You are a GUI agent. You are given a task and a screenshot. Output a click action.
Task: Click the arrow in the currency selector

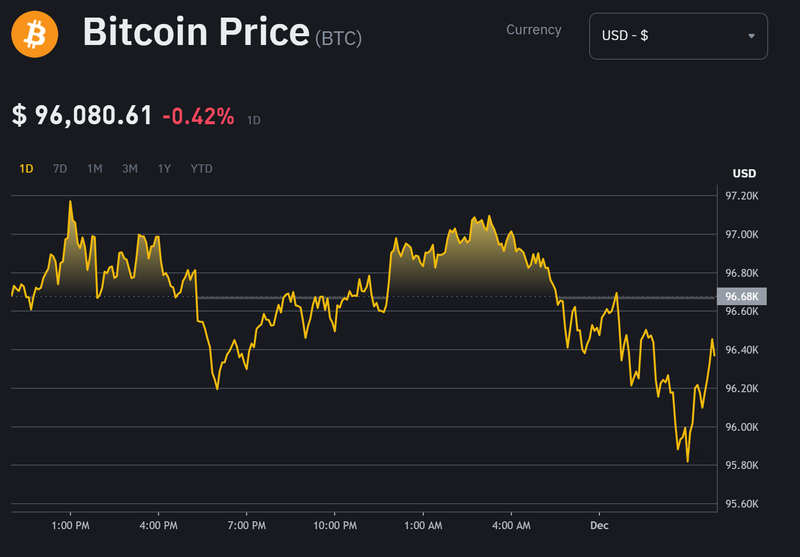coord(751,37)
